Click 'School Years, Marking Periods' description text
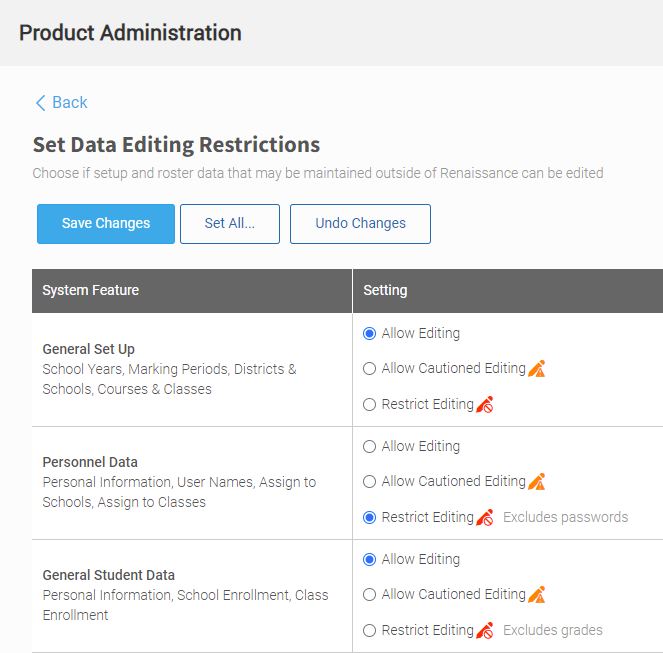The width and height of the screenshot is (663, 653). pyautogui.click(x=169, y=379)
